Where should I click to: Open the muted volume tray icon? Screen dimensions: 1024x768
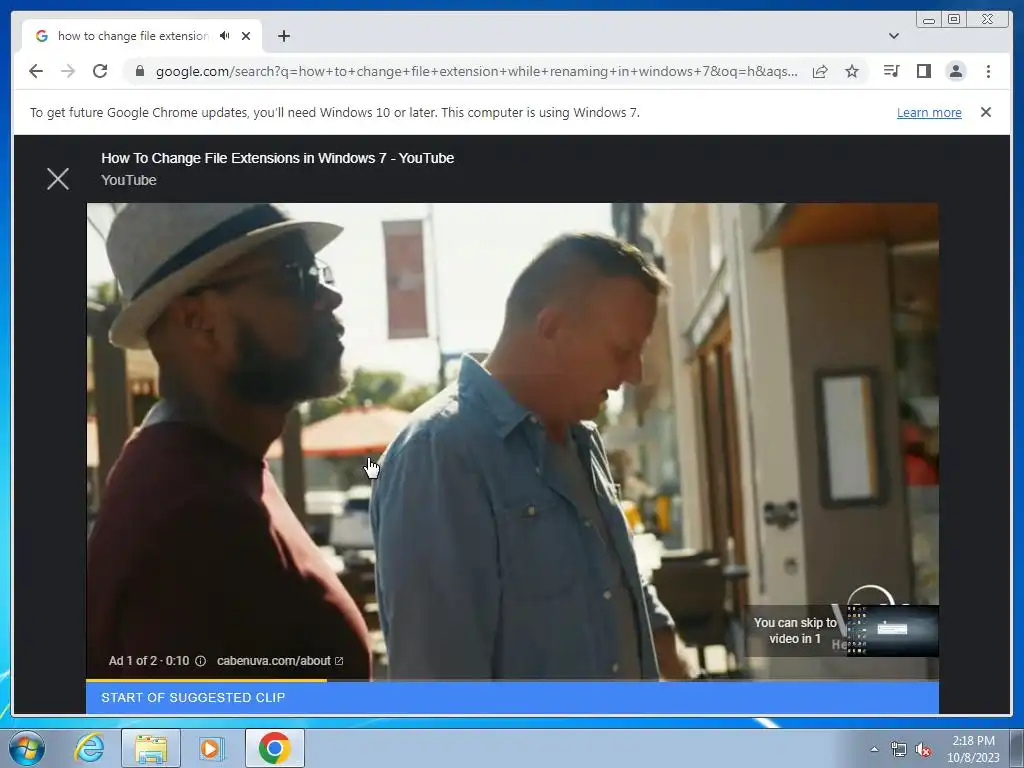point(923,750)
